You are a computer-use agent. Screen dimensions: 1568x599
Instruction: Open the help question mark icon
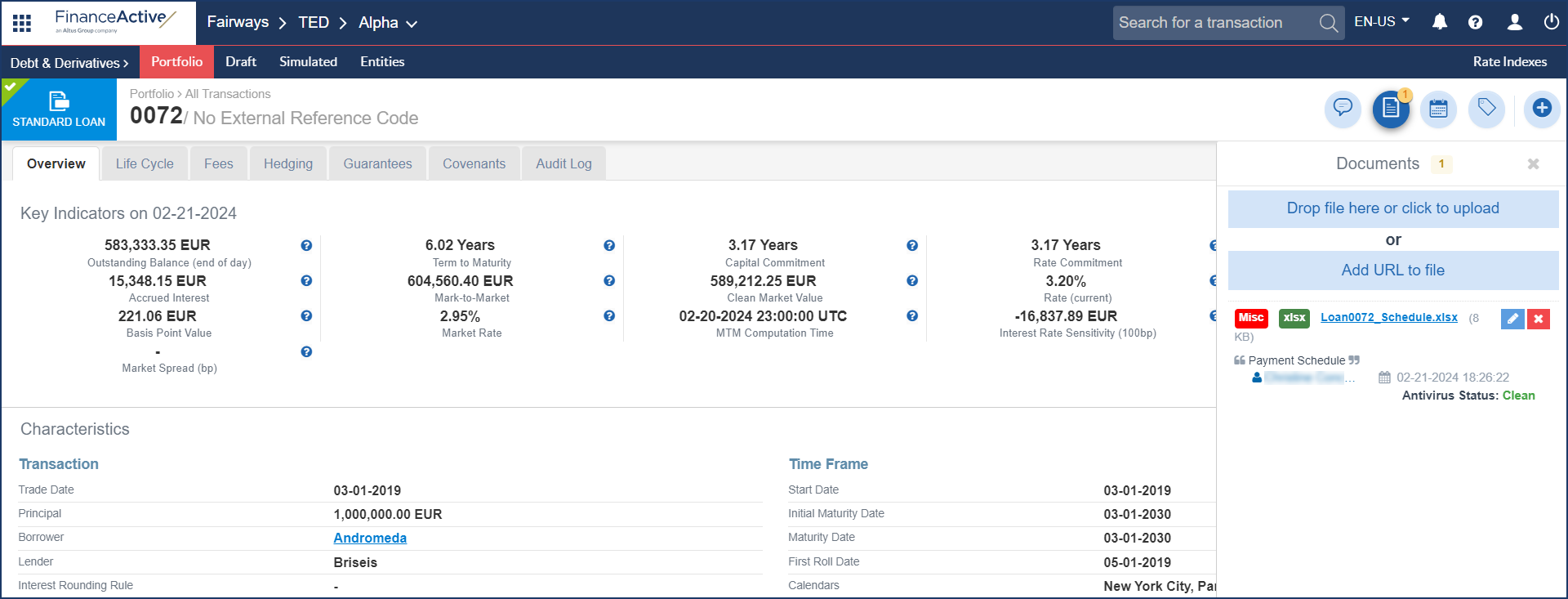pos(1475,22)
